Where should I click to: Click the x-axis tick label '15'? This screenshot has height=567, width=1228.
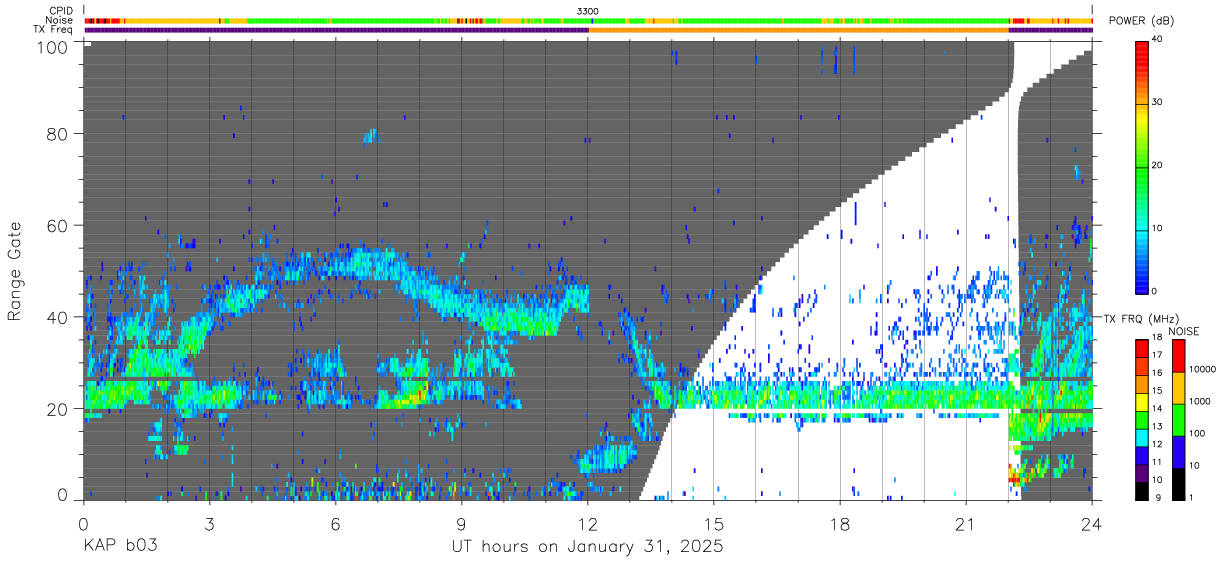714,523
